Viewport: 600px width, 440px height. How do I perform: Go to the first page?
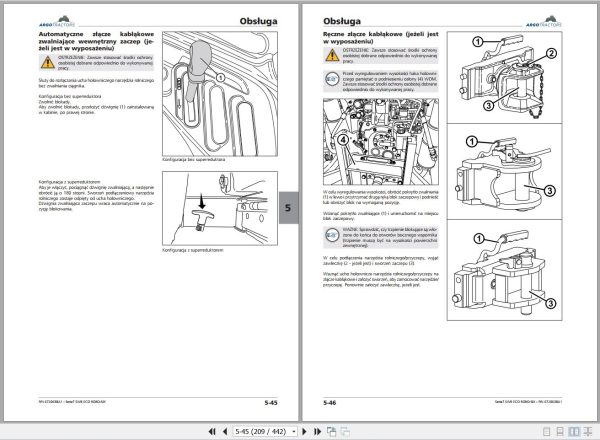[x=212, y=431]
